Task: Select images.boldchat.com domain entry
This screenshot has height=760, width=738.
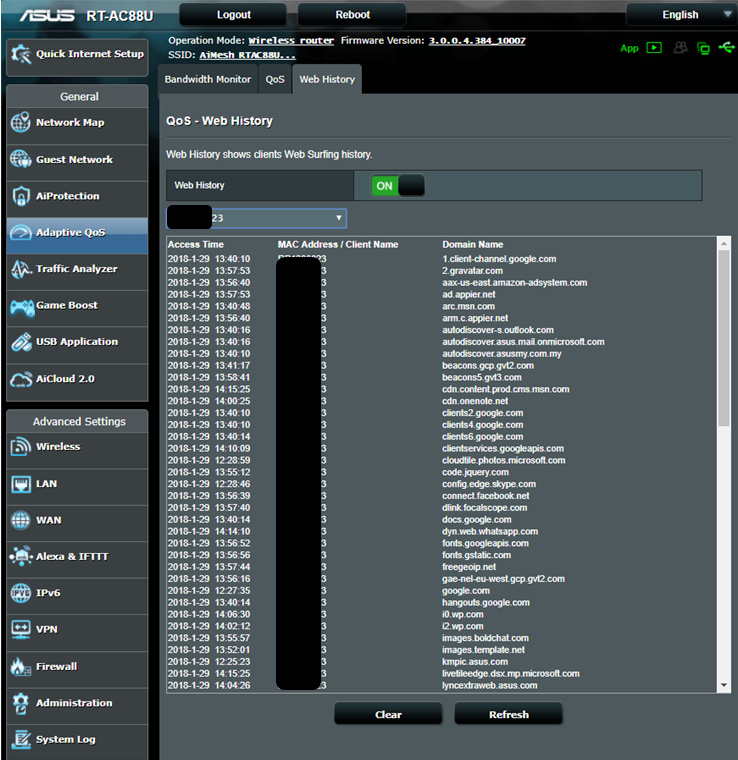Action: pyautogui.click(x=485, y=638)
